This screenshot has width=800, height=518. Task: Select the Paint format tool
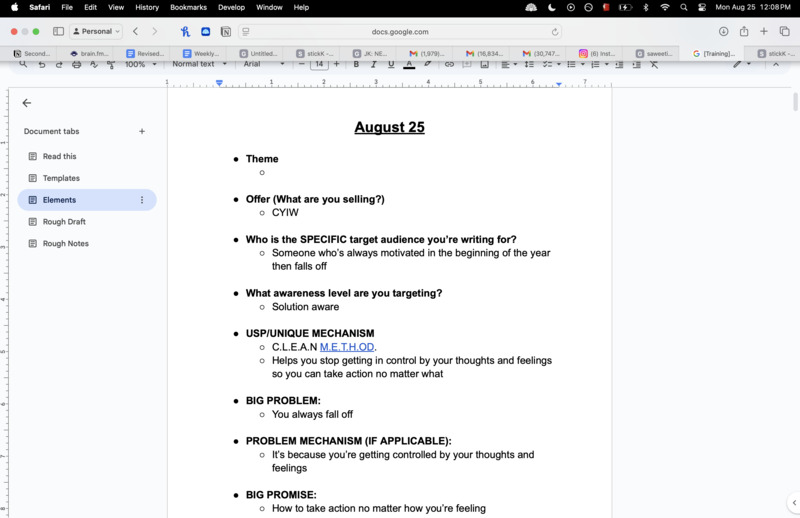(x=111, y=64)
